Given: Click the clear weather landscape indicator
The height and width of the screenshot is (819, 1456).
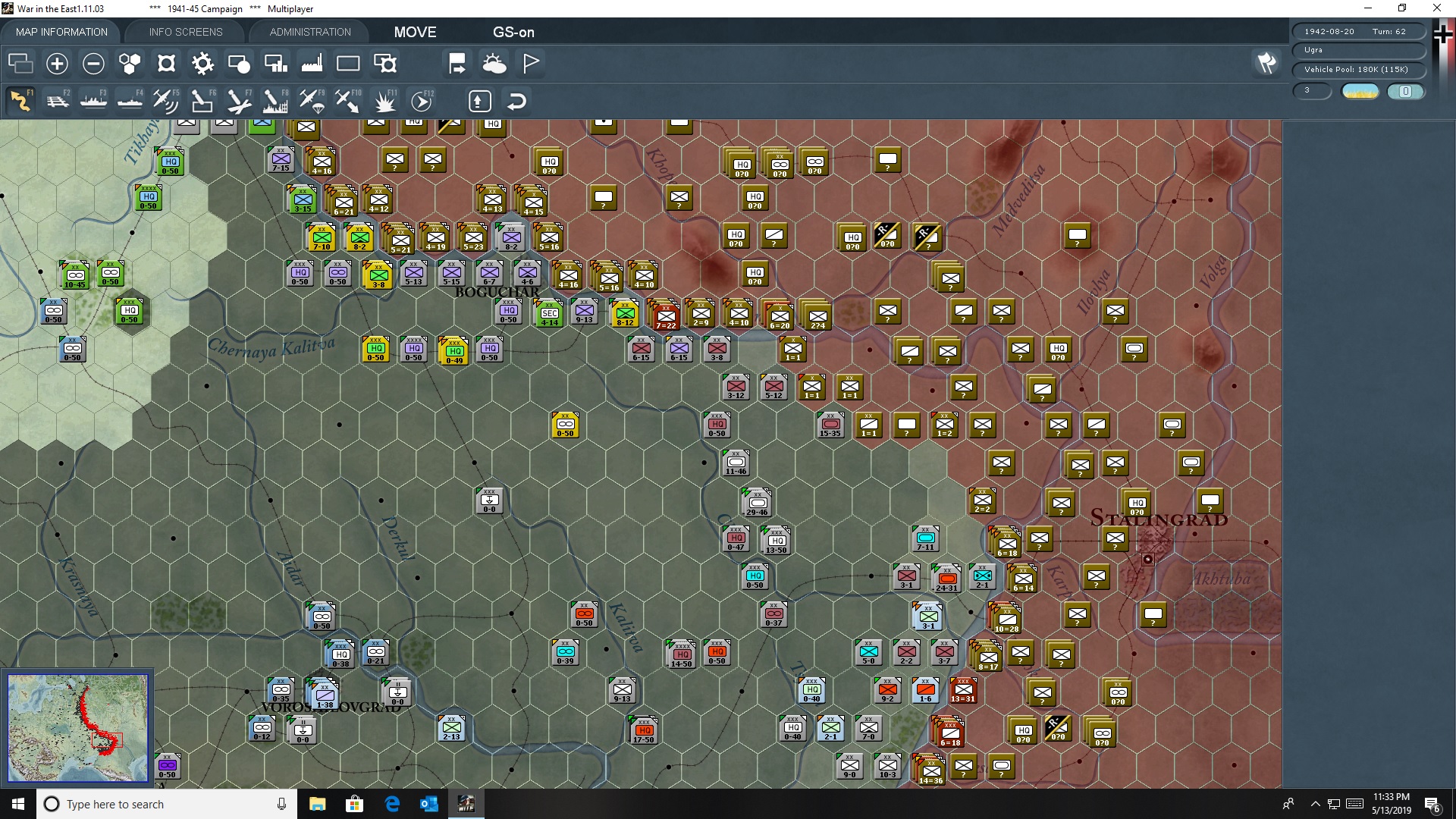Looking at the screenshot, I should (1360, 91).
